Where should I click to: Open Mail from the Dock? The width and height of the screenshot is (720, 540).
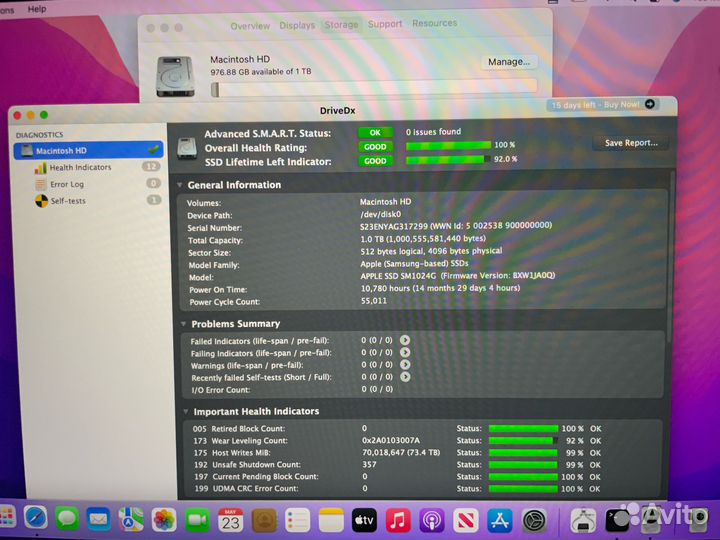point(99,519)
